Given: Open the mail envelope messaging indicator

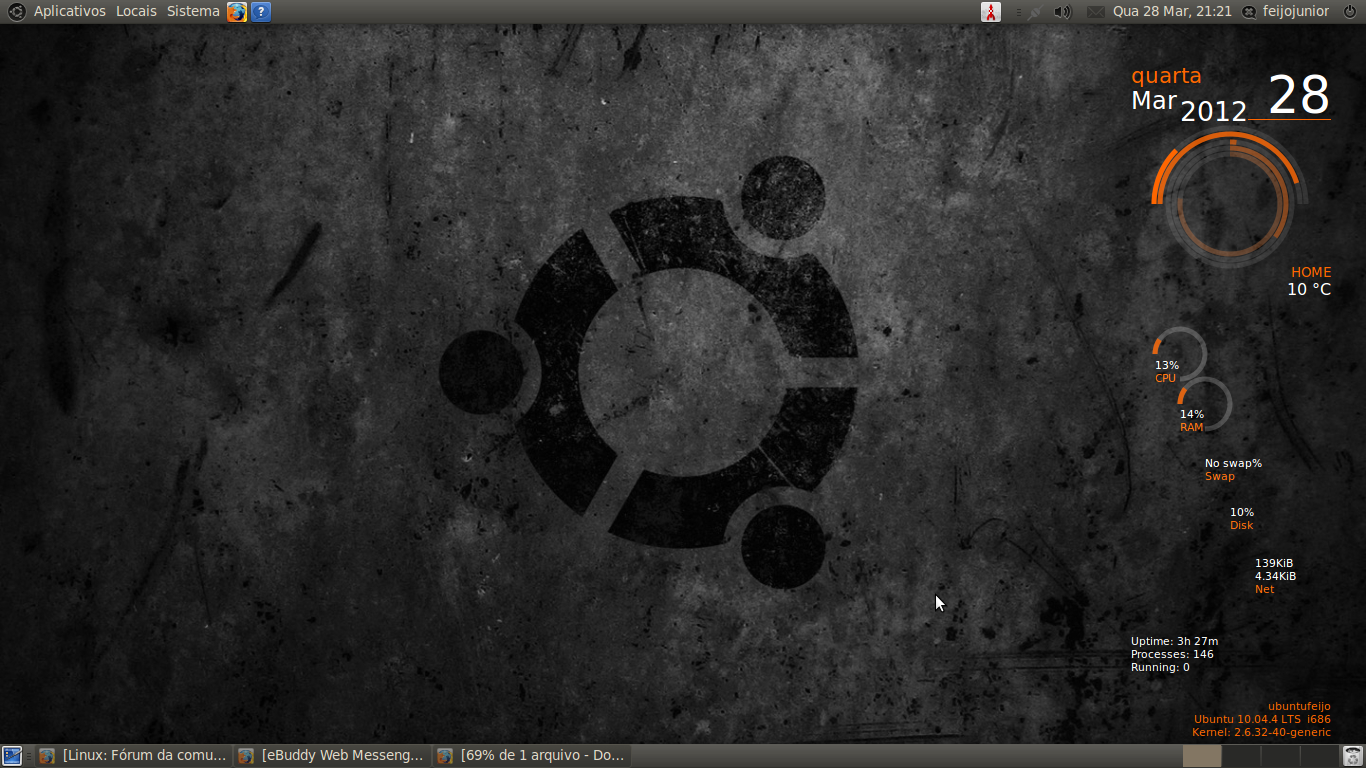Looking at the screenshot, I should click(1096, 12).
